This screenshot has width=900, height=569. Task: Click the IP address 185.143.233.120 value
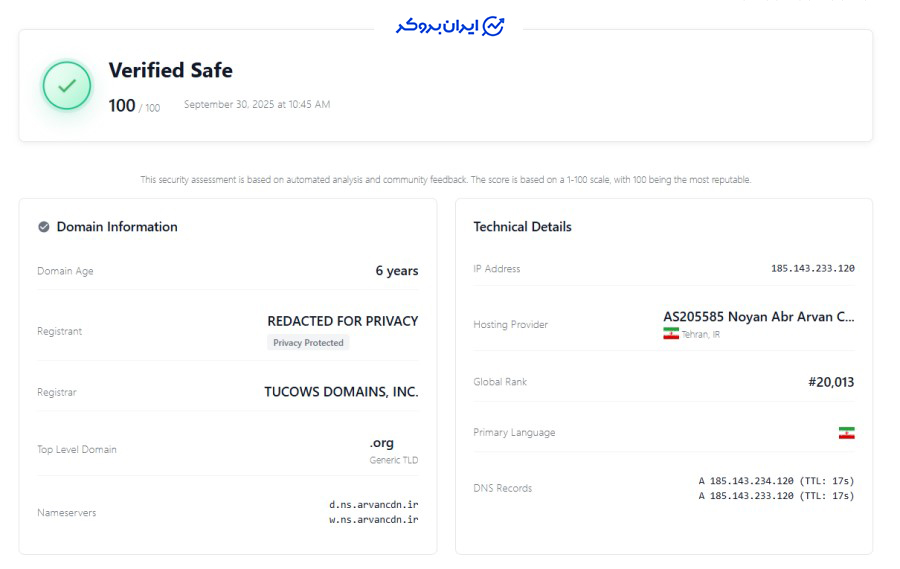click(x=812, y=269)
